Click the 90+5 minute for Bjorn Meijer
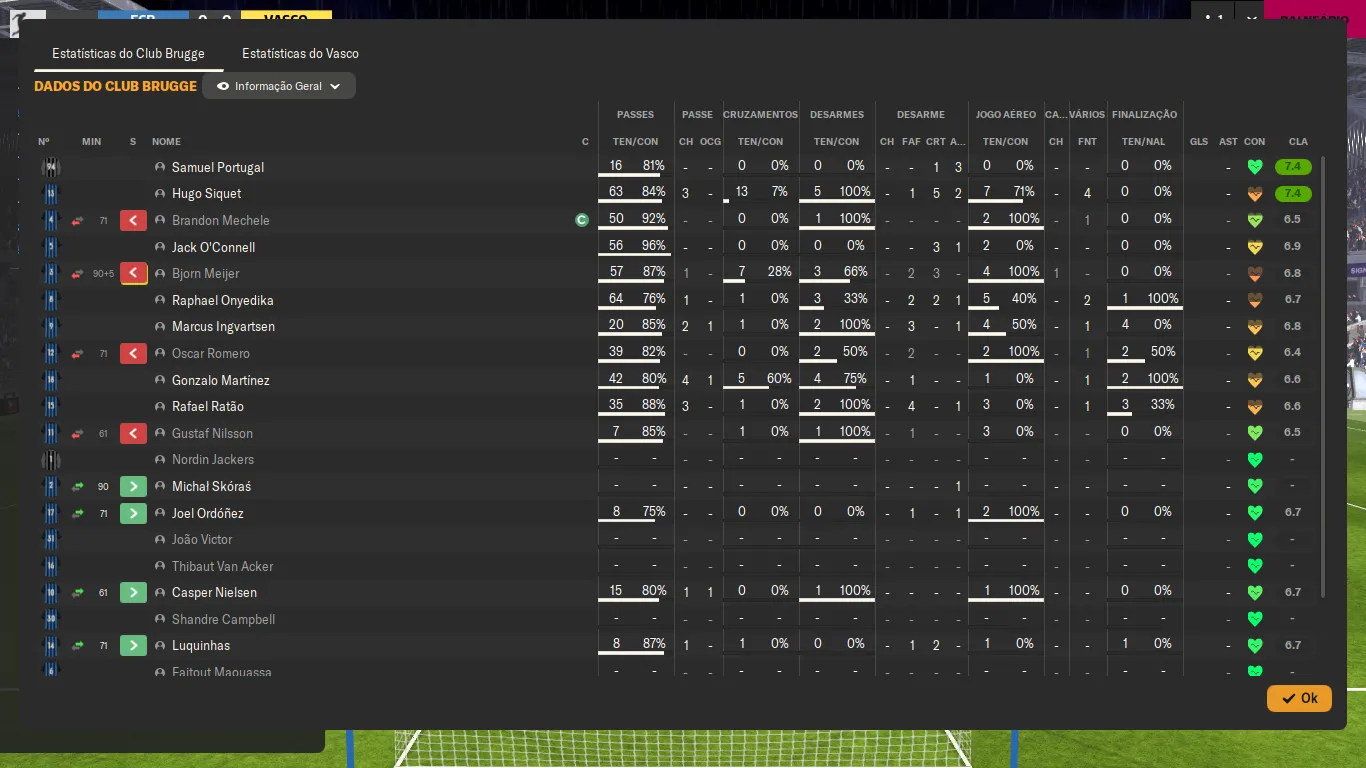This screenshot has height=768, width=1366. click(104, 274)
